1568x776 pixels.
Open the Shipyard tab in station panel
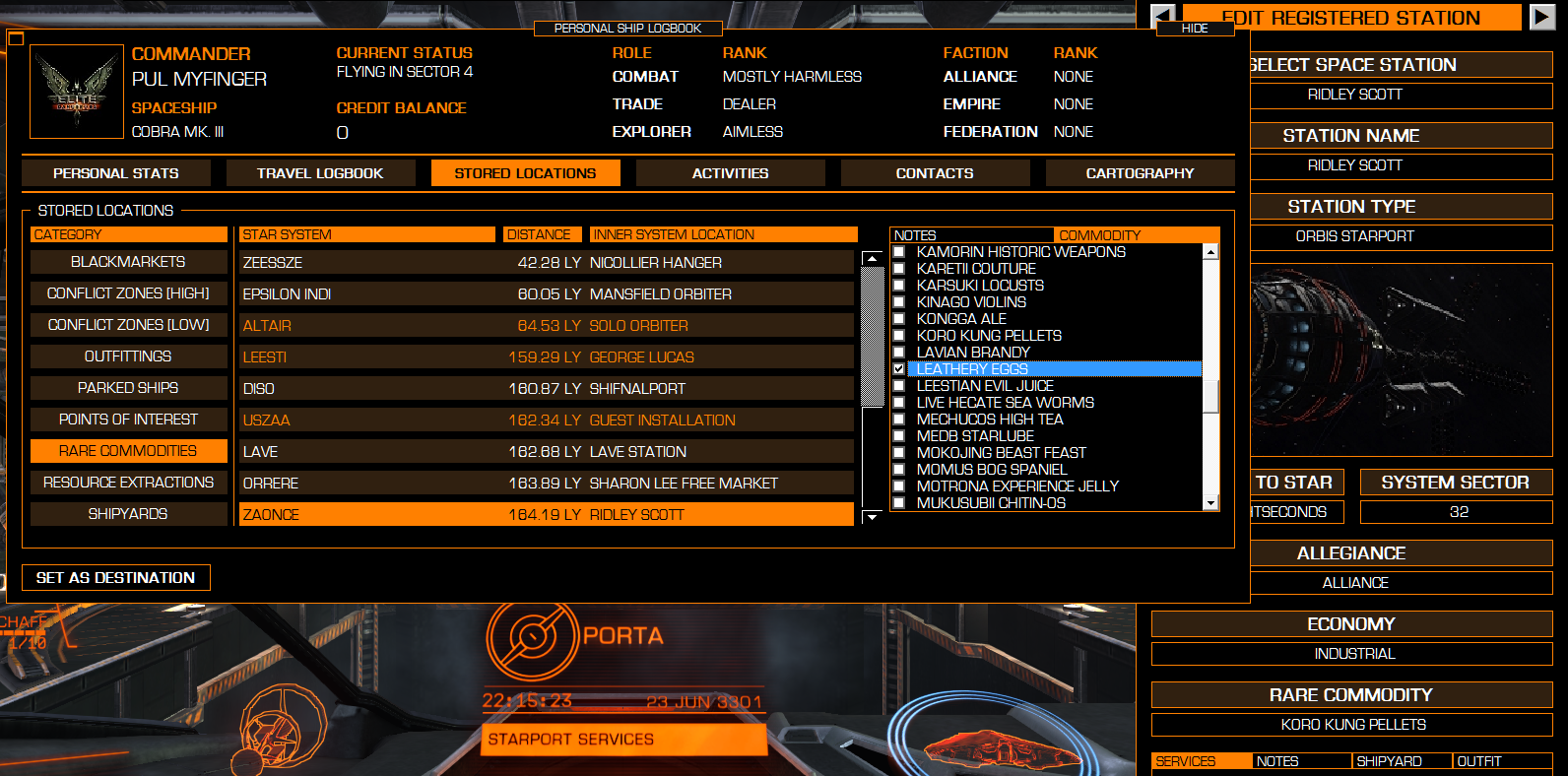pyautogui.click(x=1403, y=761)
